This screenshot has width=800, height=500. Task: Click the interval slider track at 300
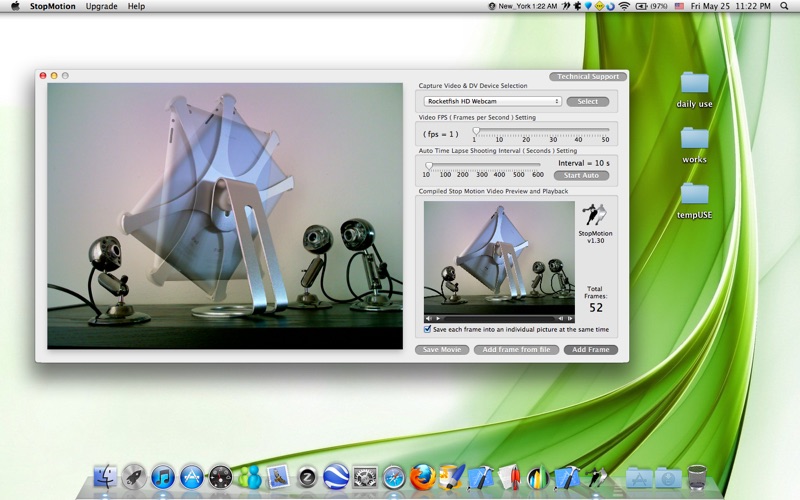click(x=482, y=165)
